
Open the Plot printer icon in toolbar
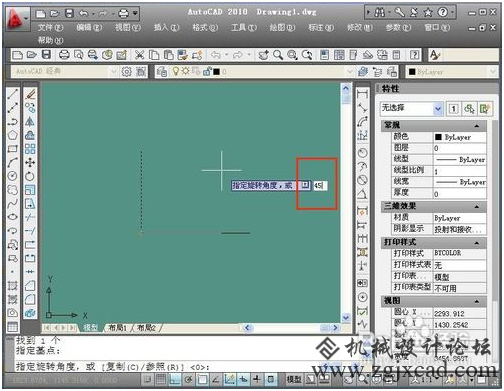[64, 55]
